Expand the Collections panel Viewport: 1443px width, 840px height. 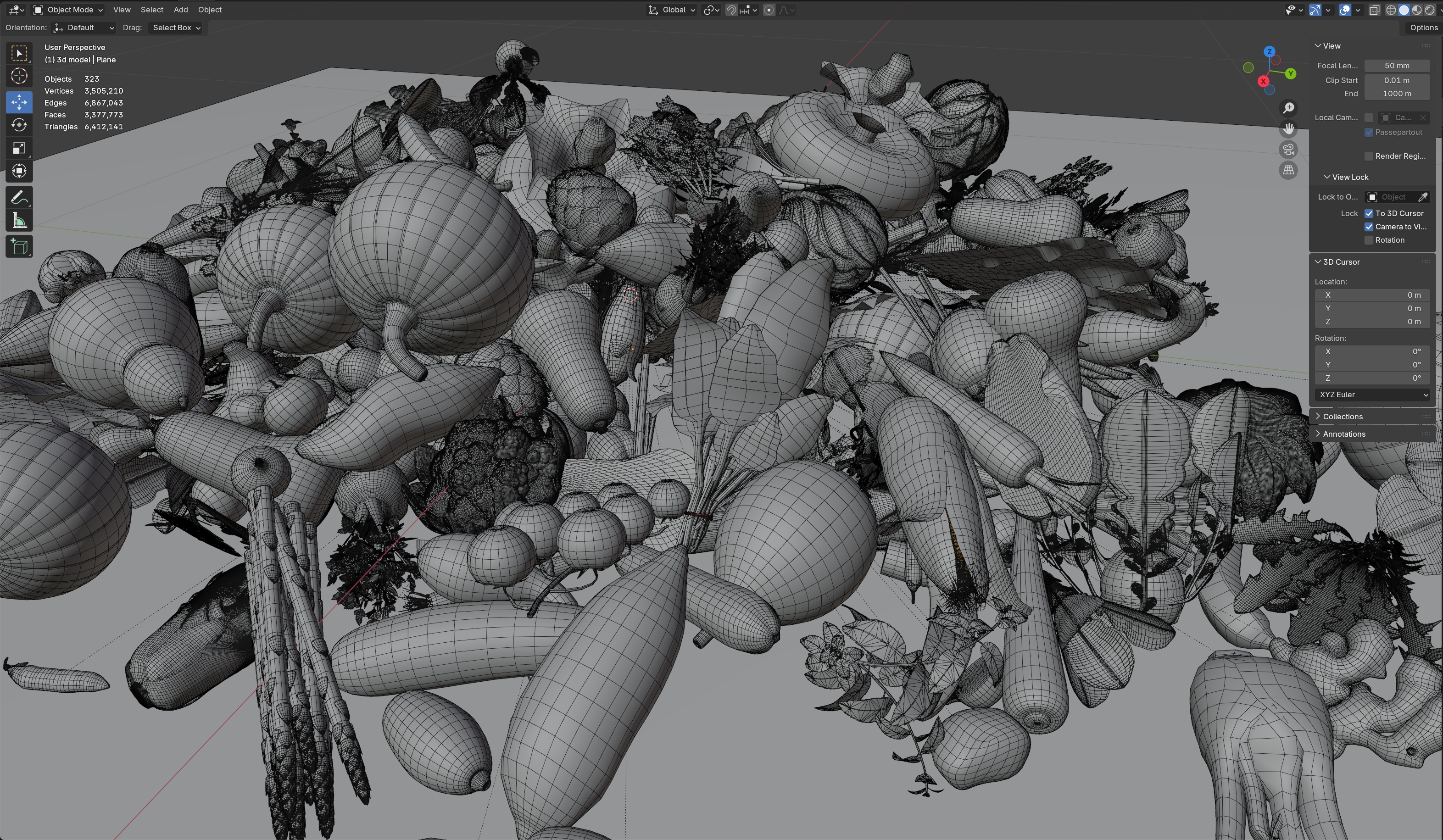tap(1342, 416)
